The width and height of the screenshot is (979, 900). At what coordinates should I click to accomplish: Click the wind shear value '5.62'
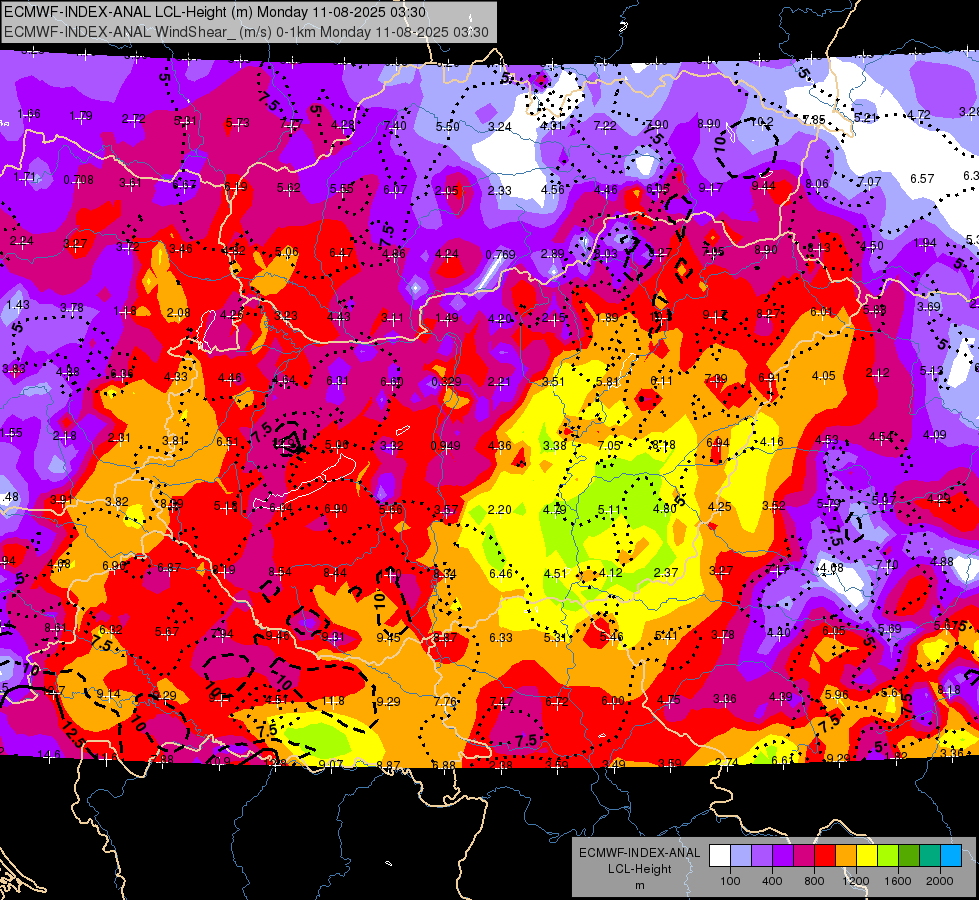pos(288,187)
